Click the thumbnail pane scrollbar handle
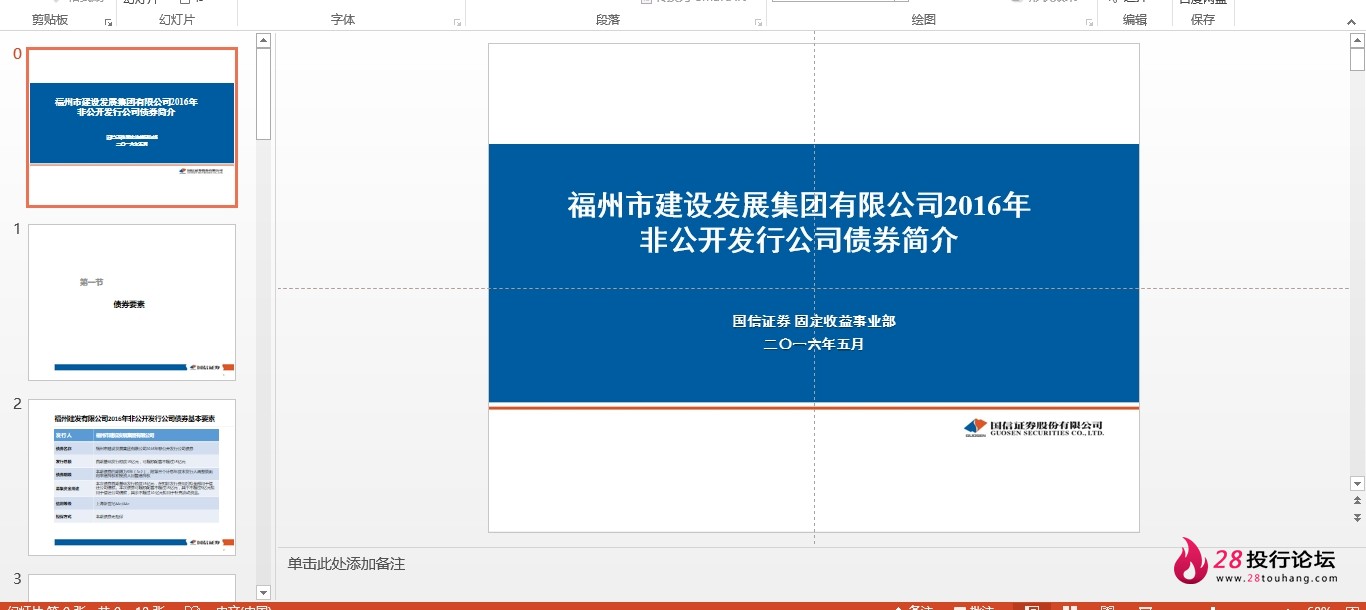Viewport: 1366px width, 610px height. pyautogui.click(x=264, y=94)
